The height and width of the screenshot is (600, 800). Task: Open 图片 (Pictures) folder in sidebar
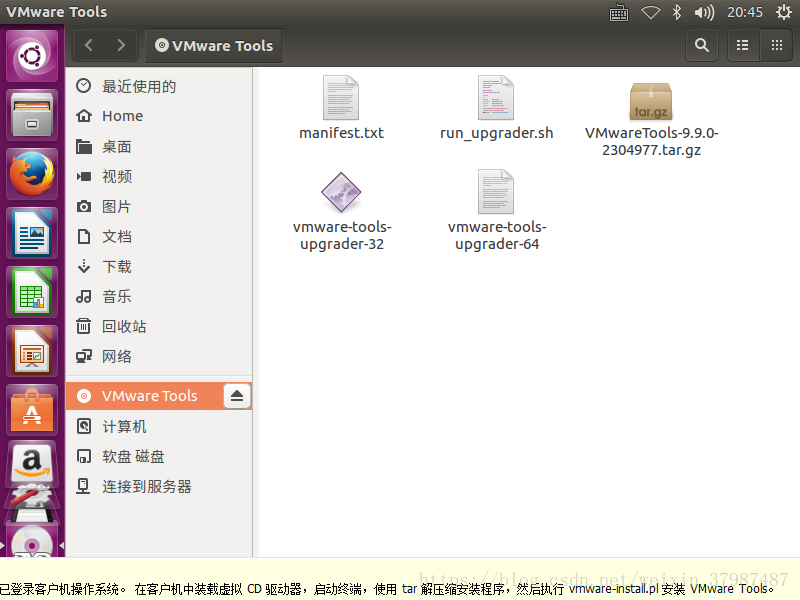[159, 207]
